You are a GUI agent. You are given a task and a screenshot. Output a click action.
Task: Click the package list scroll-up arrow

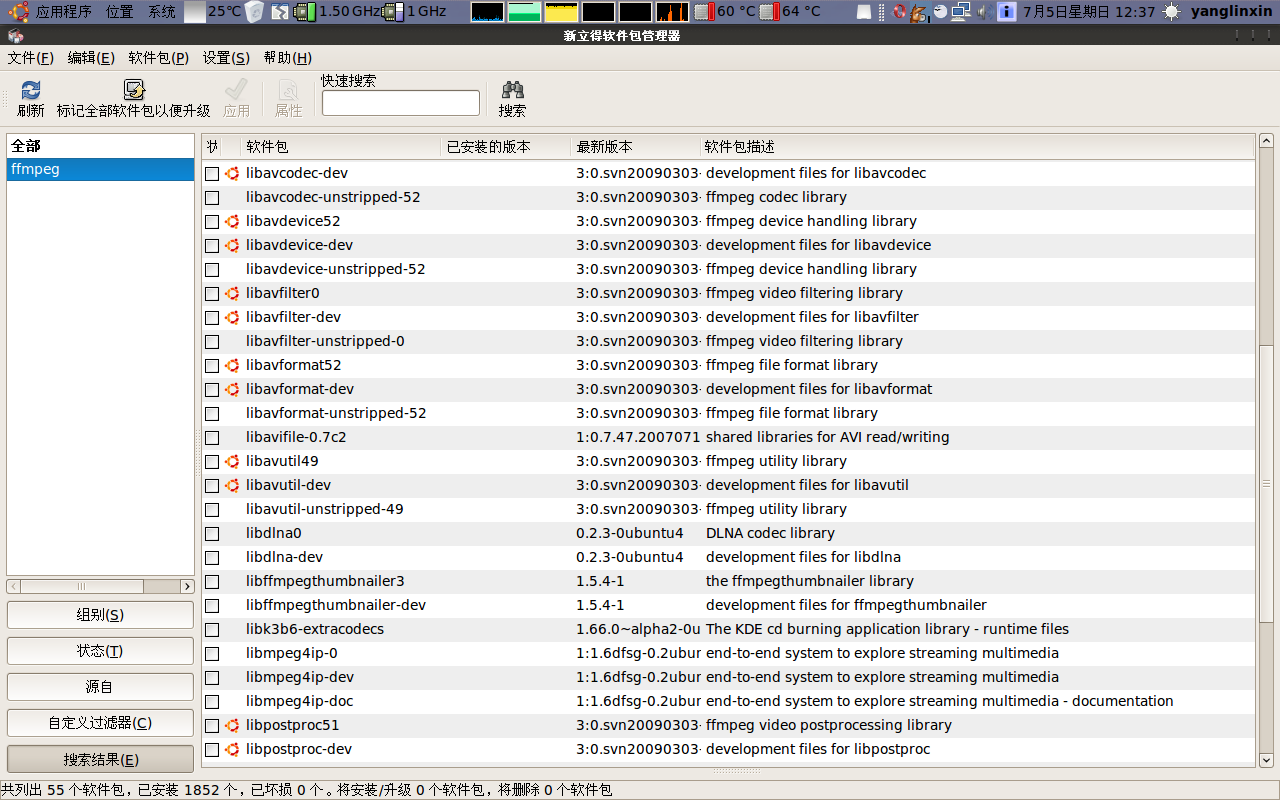(x=1266, y=141)
